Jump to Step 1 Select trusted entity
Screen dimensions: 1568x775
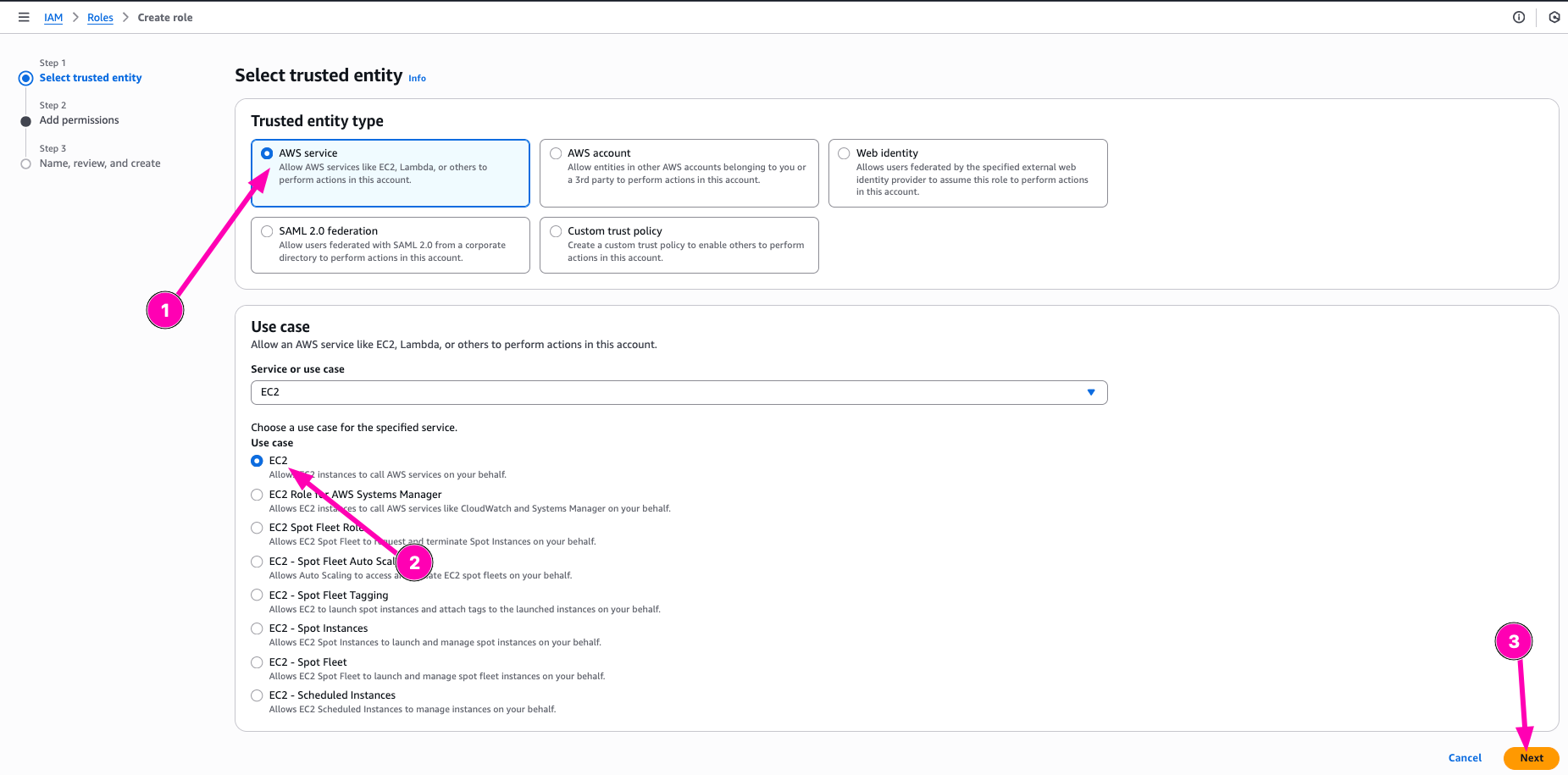pyautogui.click(x=91, y=78)
